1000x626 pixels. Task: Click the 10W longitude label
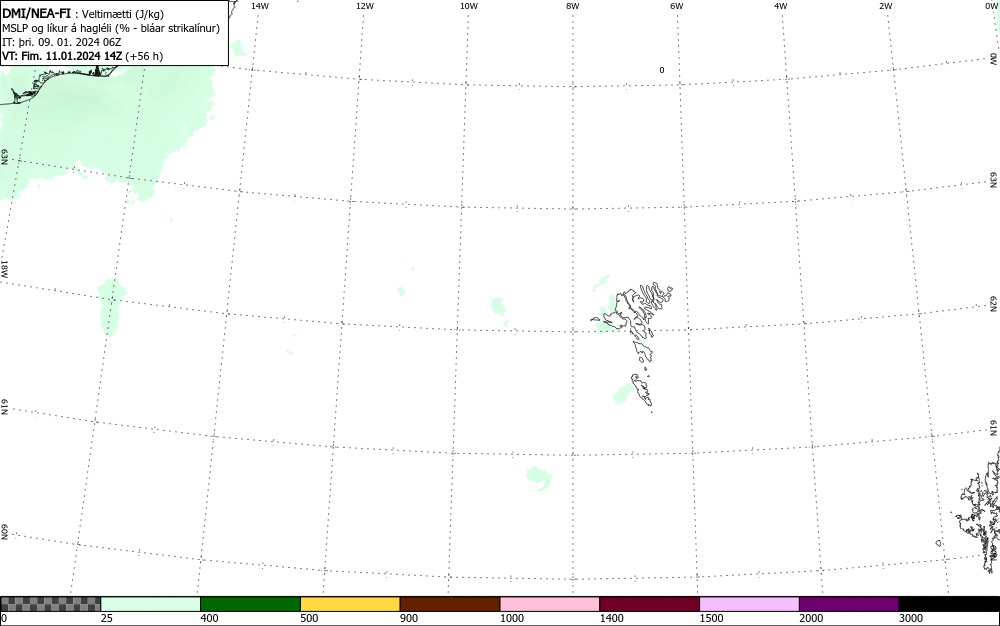[x=469, y=6]
